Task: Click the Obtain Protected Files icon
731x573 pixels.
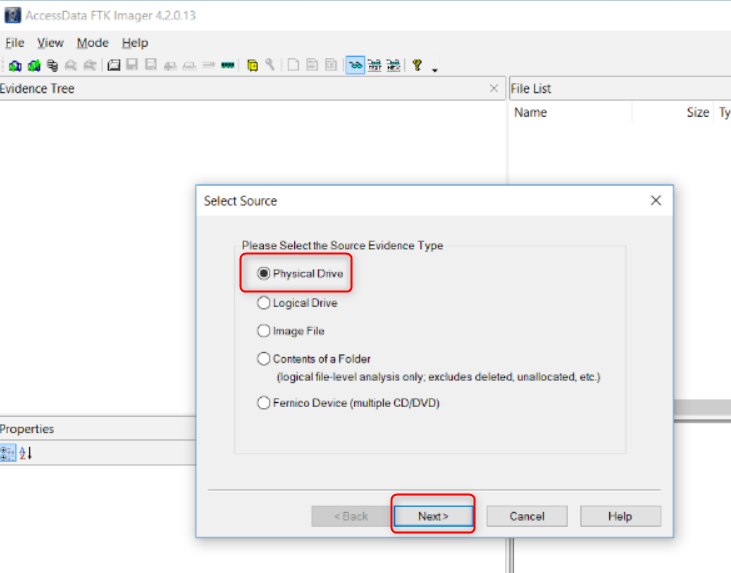Action: (253, 65)
